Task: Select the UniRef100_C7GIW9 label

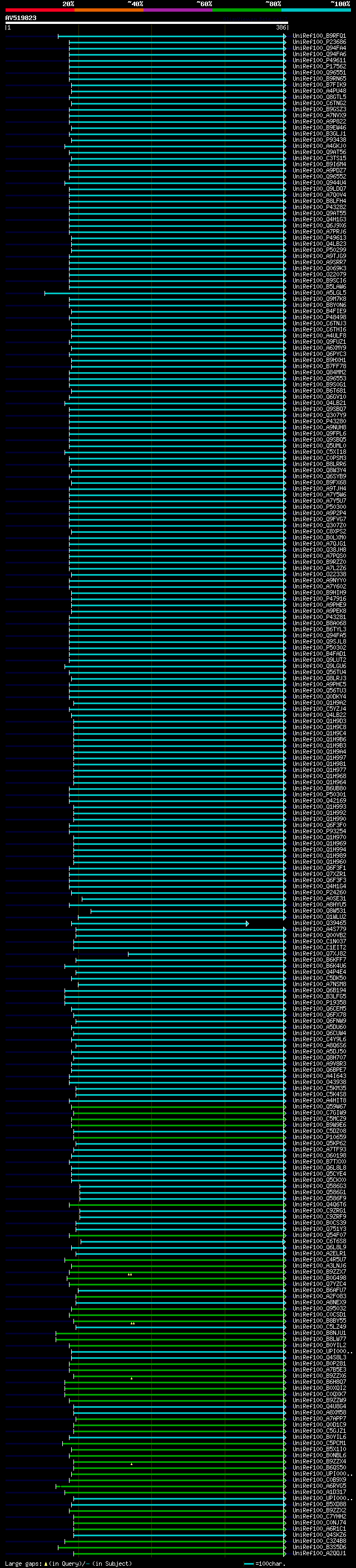Action: coord(319,1112)
